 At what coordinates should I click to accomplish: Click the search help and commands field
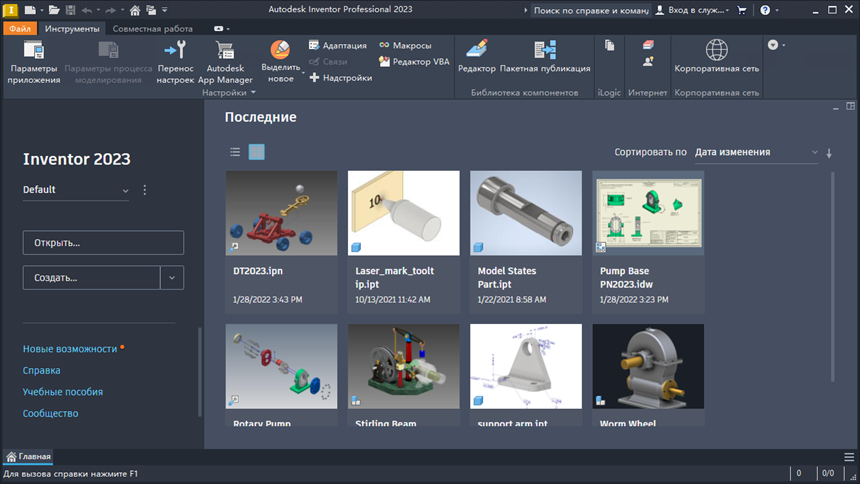pyautogui.click(x=591, y=10)
